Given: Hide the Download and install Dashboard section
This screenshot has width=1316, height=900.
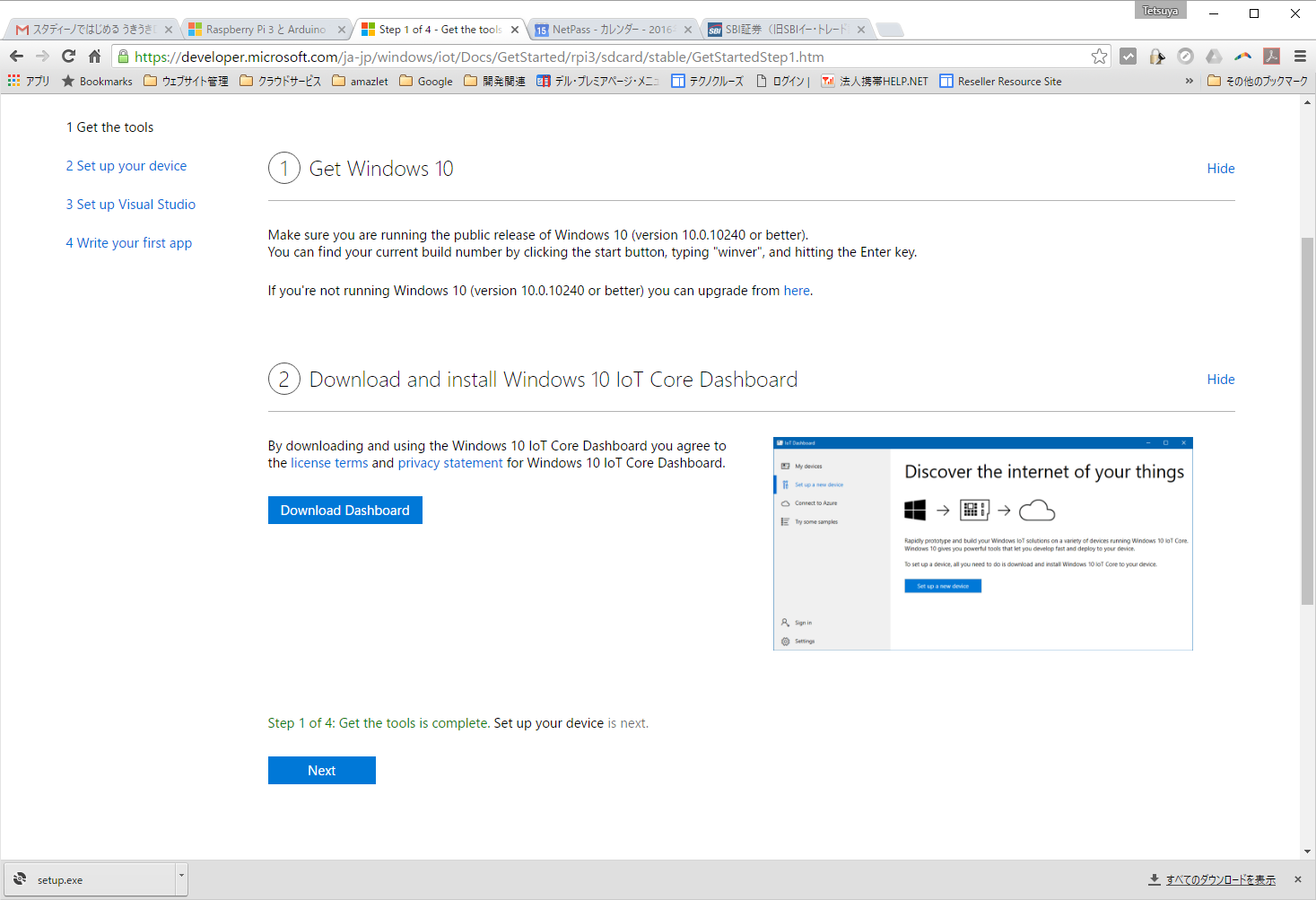Looking at the screenshot, I should click(x=1220, y=380).
